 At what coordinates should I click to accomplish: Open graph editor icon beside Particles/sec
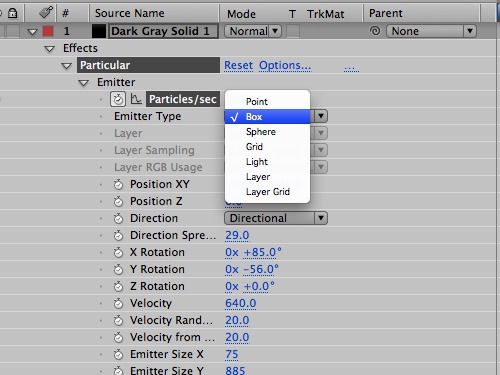136,99
